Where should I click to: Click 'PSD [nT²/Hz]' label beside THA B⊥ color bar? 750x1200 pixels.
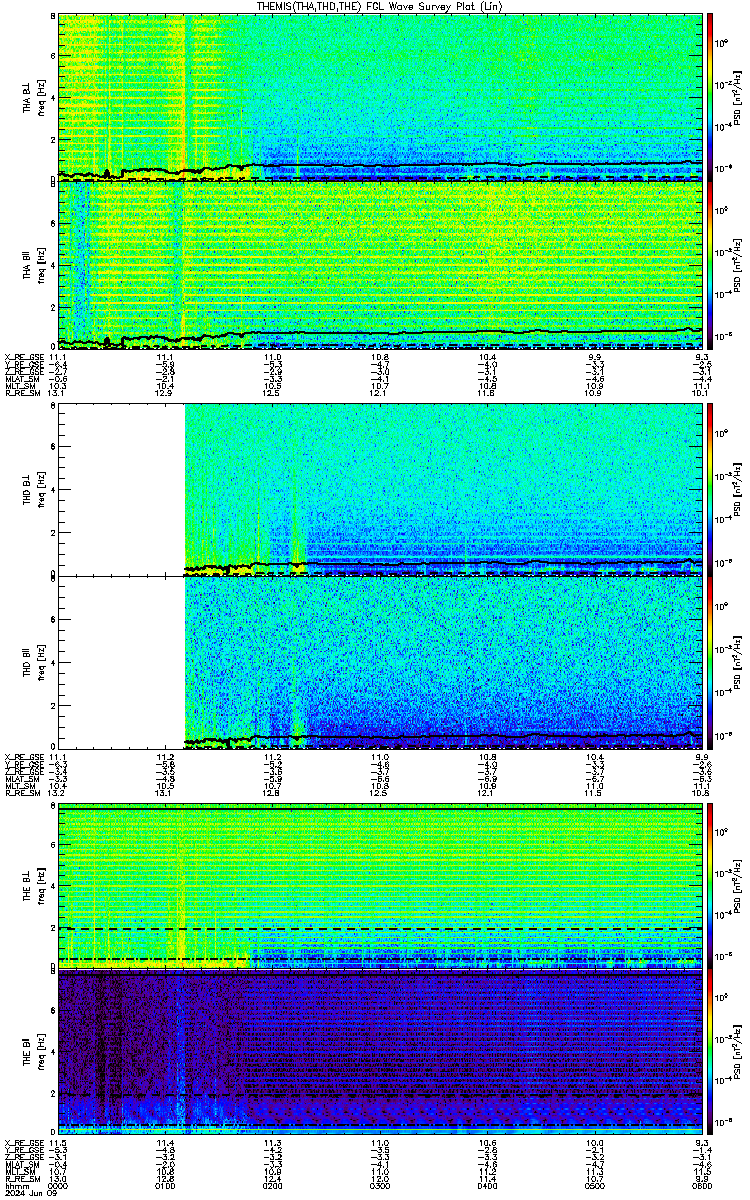pyautogui.click(x=735, y=97)
